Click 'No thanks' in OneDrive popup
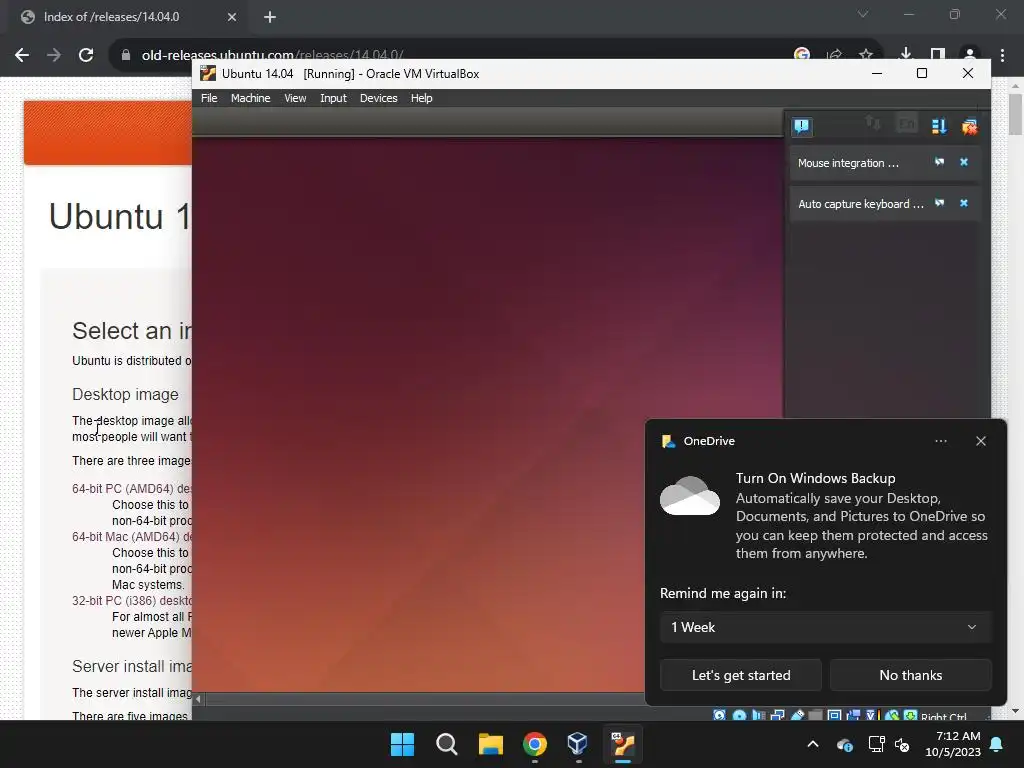The image size is (1024, 768). point(910,675)
